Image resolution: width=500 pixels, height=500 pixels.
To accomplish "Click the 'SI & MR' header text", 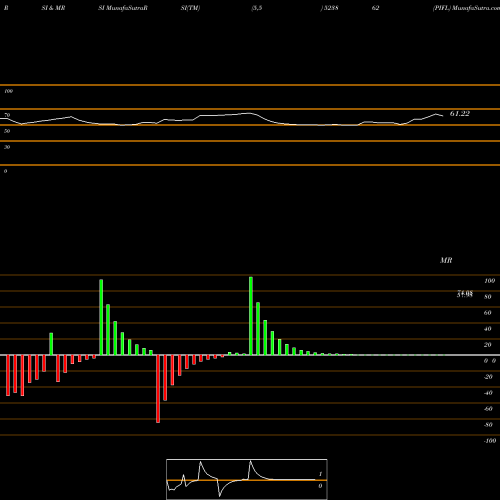I will 53,8.
